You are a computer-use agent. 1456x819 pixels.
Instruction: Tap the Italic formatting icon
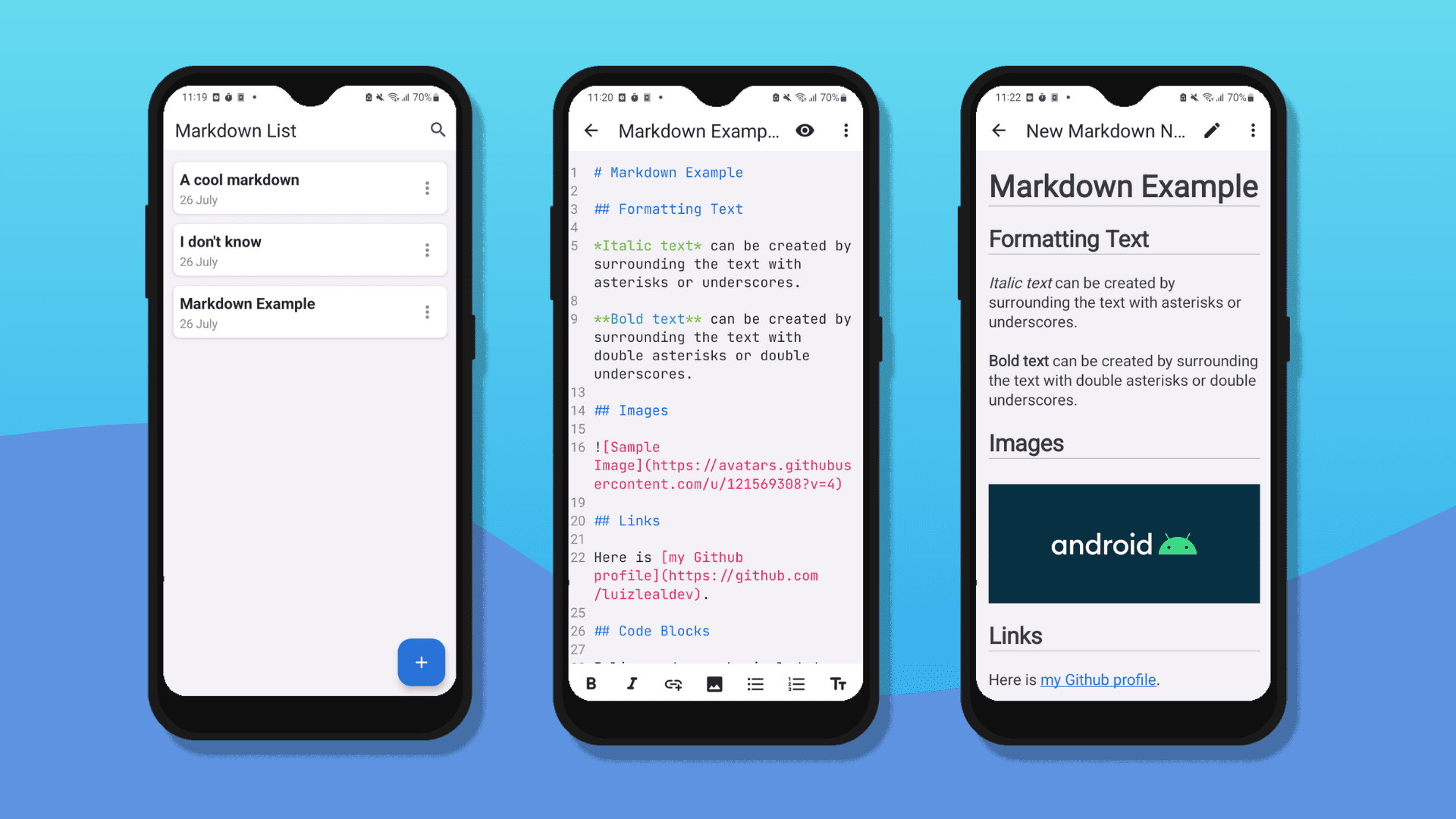(632, 684)
